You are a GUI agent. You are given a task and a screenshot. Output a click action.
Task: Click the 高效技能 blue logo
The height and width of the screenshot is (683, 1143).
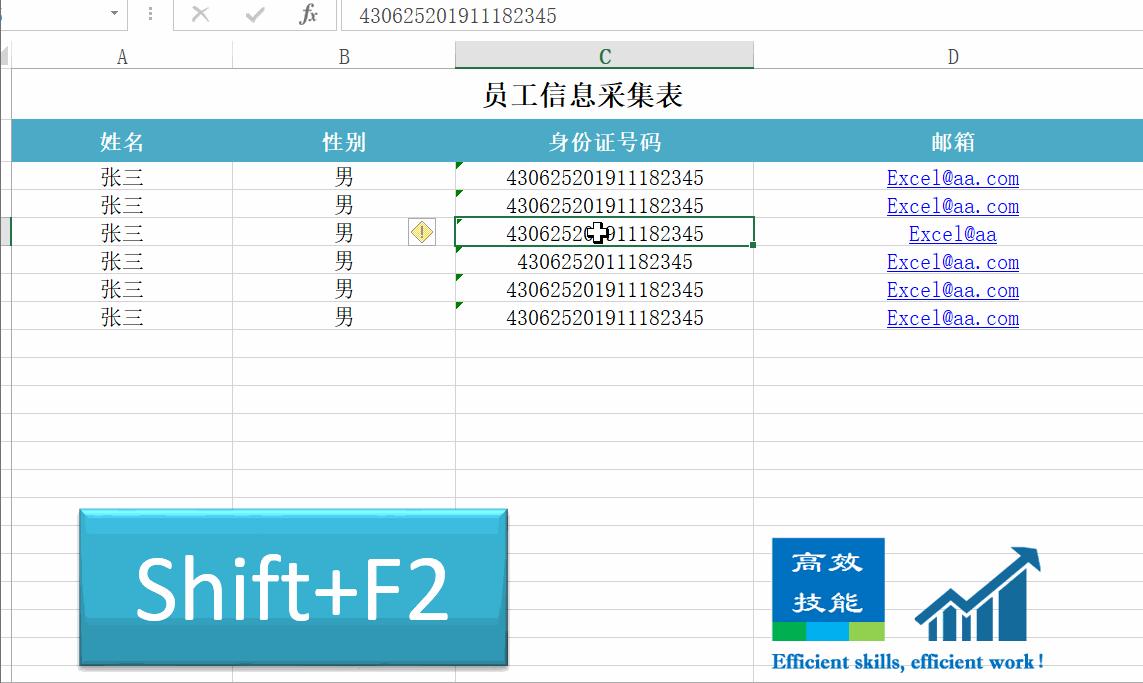point(828,588)
